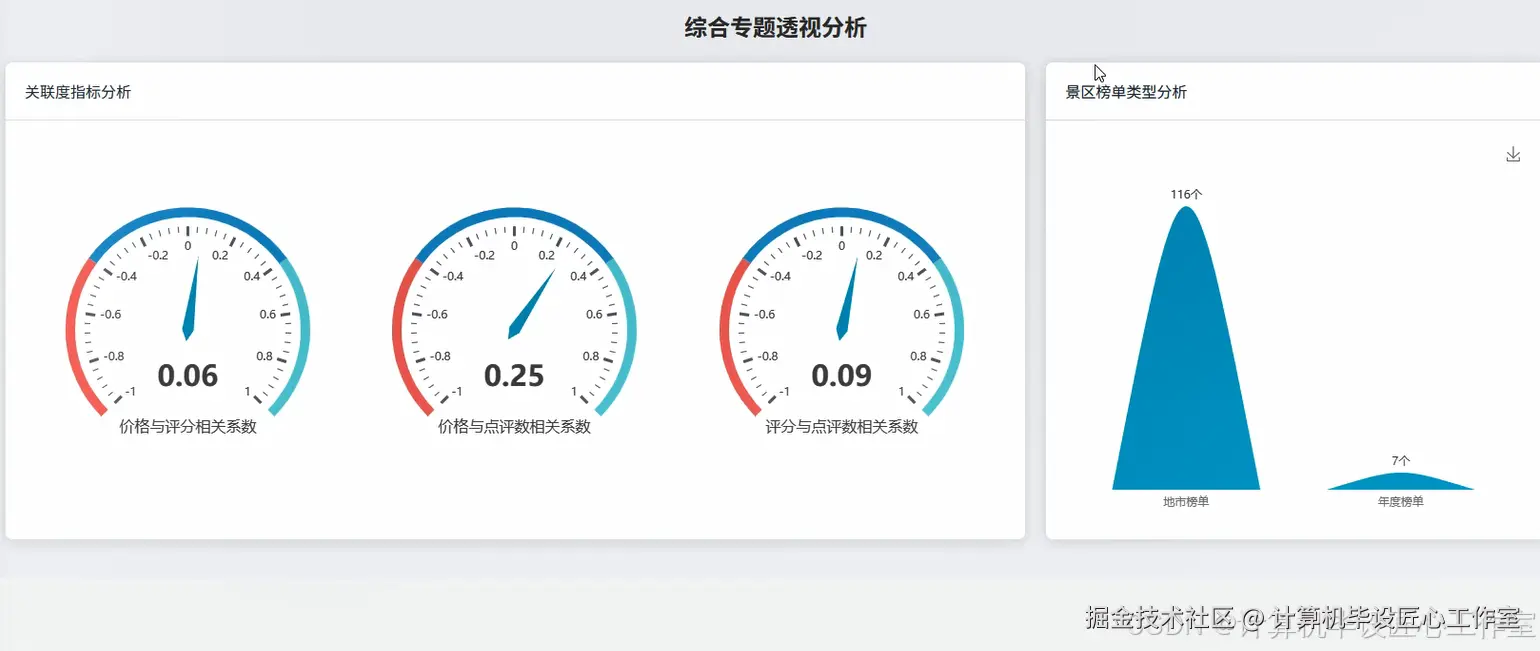
Task: Click the 综合专题透视分析 page title
Action: [x=774, y=27]
